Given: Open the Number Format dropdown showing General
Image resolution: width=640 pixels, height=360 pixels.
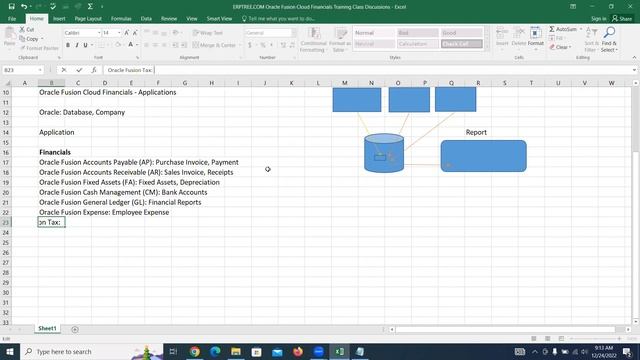Looking at the screenshot, I should [x=293, y=33].
